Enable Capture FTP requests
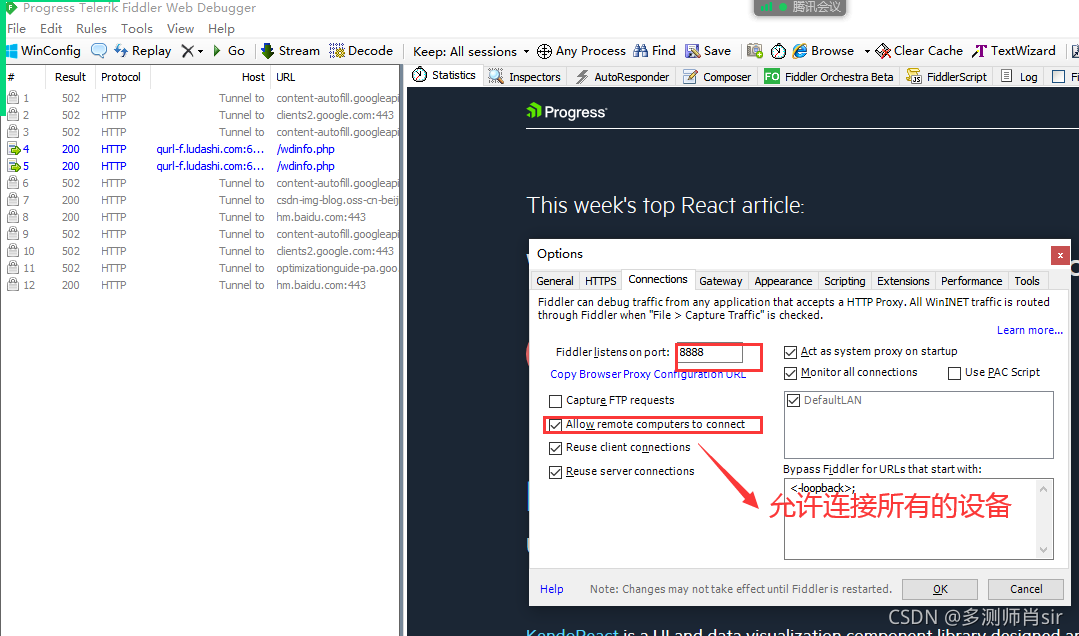The height and width of the screenshot is (636, 1079). click(555, 401)
